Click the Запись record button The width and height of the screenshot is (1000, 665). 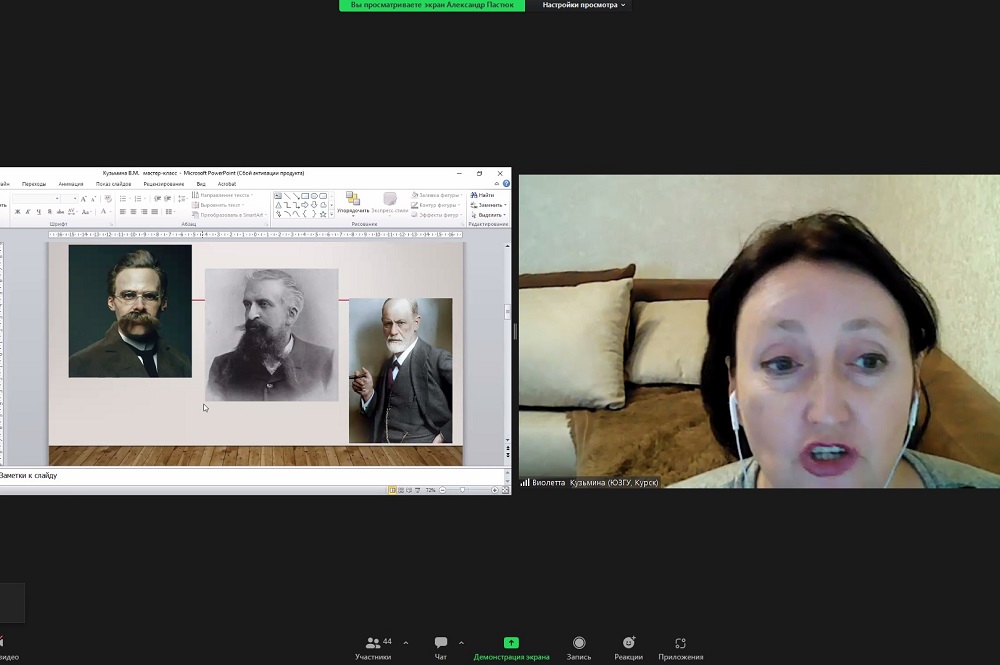pyautogui.click(x=579, y=648)
